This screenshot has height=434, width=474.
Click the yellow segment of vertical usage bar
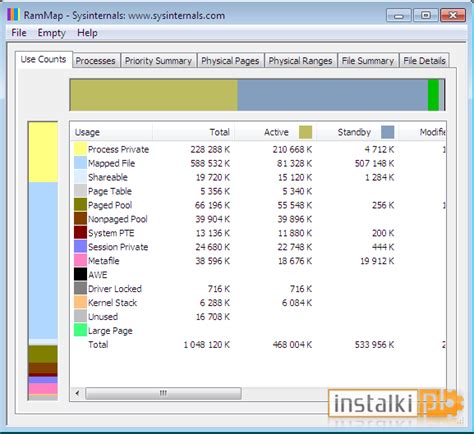(x=43, y=152)
